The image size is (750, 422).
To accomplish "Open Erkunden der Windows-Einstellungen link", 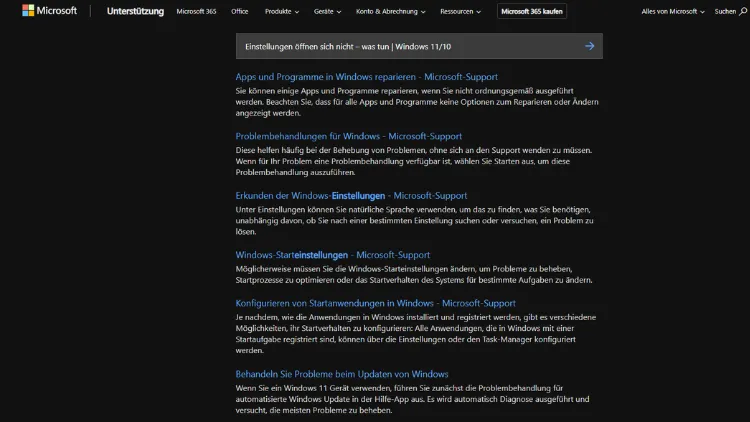I will [351, 196].
